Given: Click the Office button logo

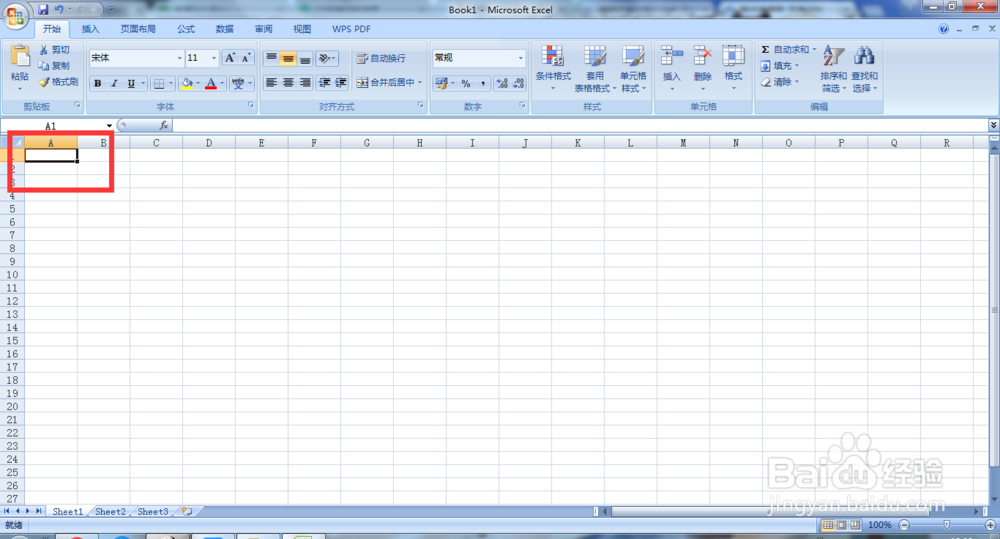Looking at the screenshot, I should (15, 15).
